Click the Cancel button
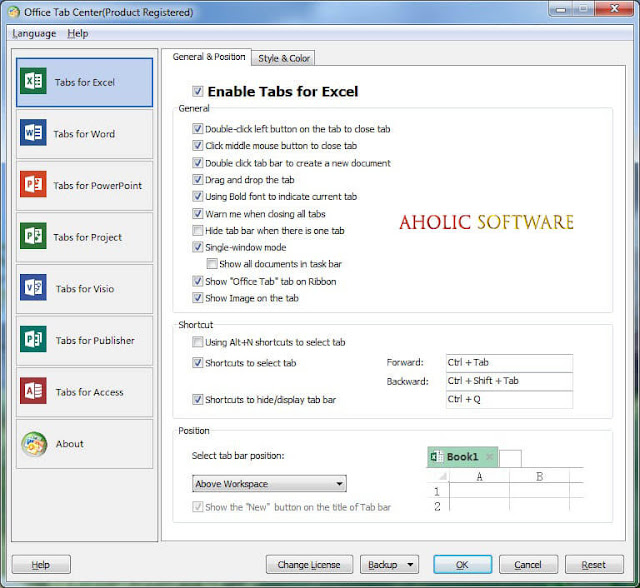Screen dimensions: 640x588 tap(528, 565)
